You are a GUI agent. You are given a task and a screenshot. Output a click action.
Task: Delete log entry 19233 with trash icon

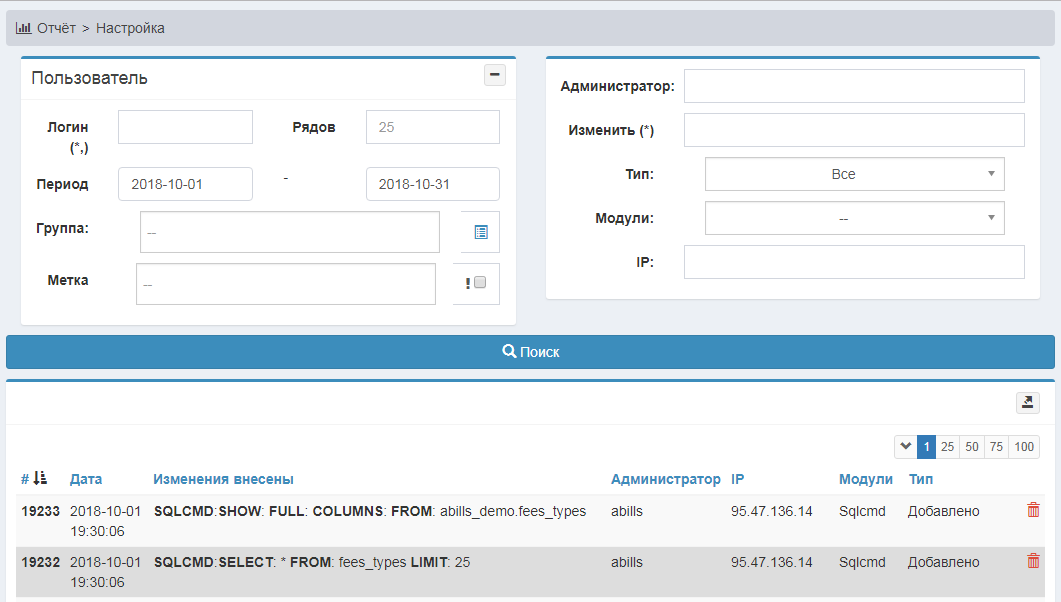point(1033,510)
